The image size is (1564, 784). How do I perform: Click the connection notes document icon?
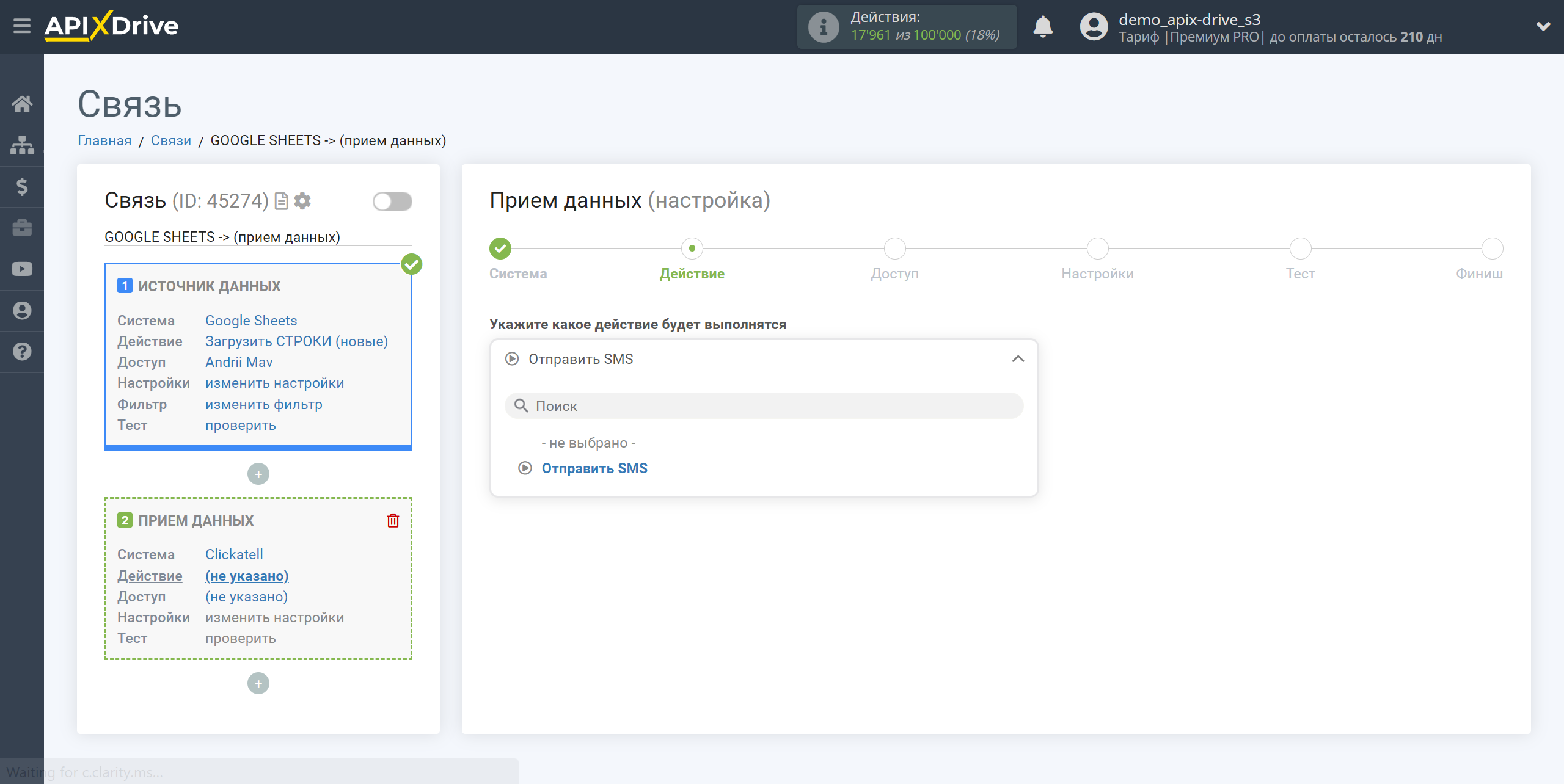[x=282, y=201]
